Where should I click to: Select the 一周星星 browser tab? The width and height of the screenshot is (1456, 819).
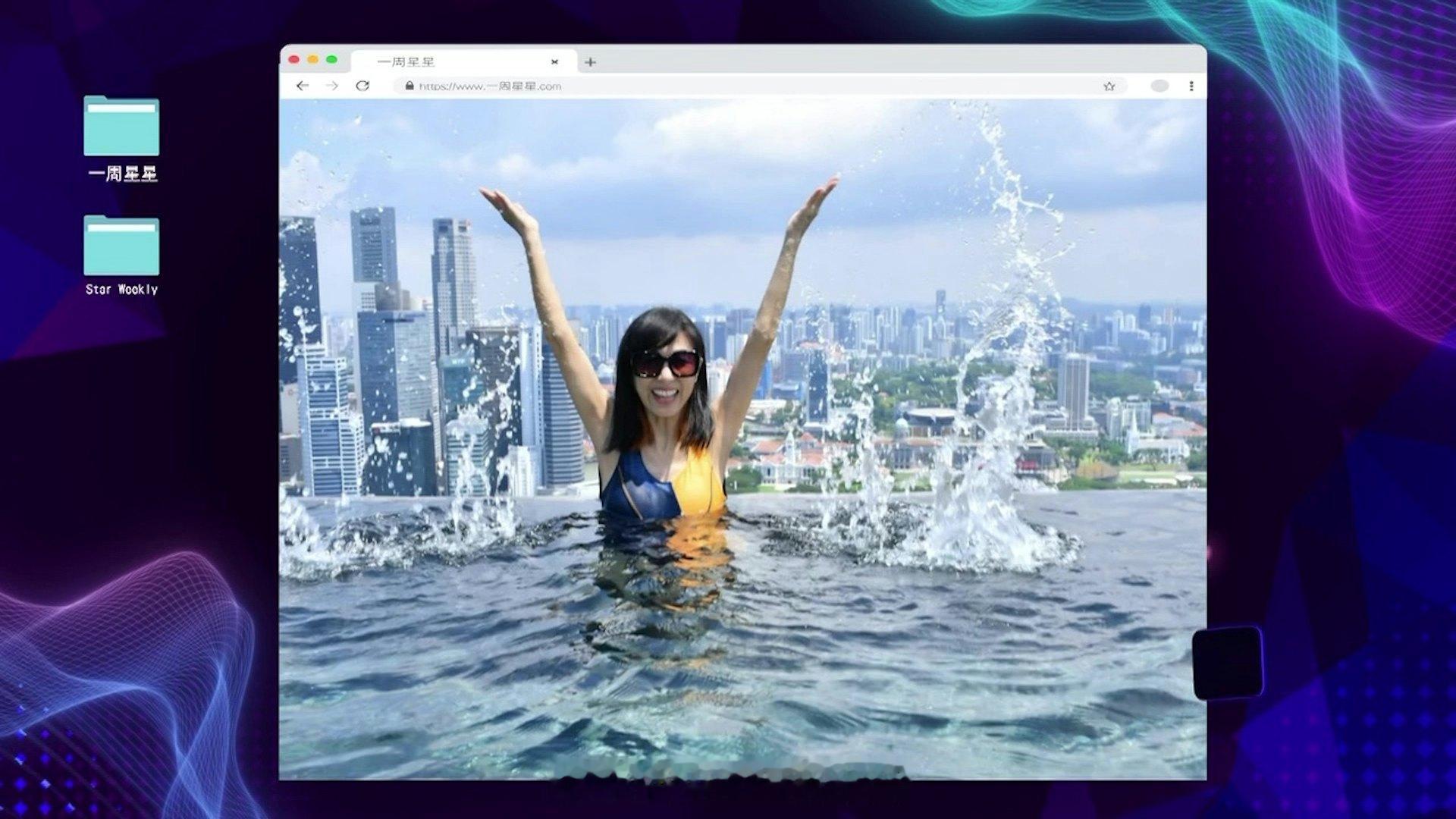464,61
